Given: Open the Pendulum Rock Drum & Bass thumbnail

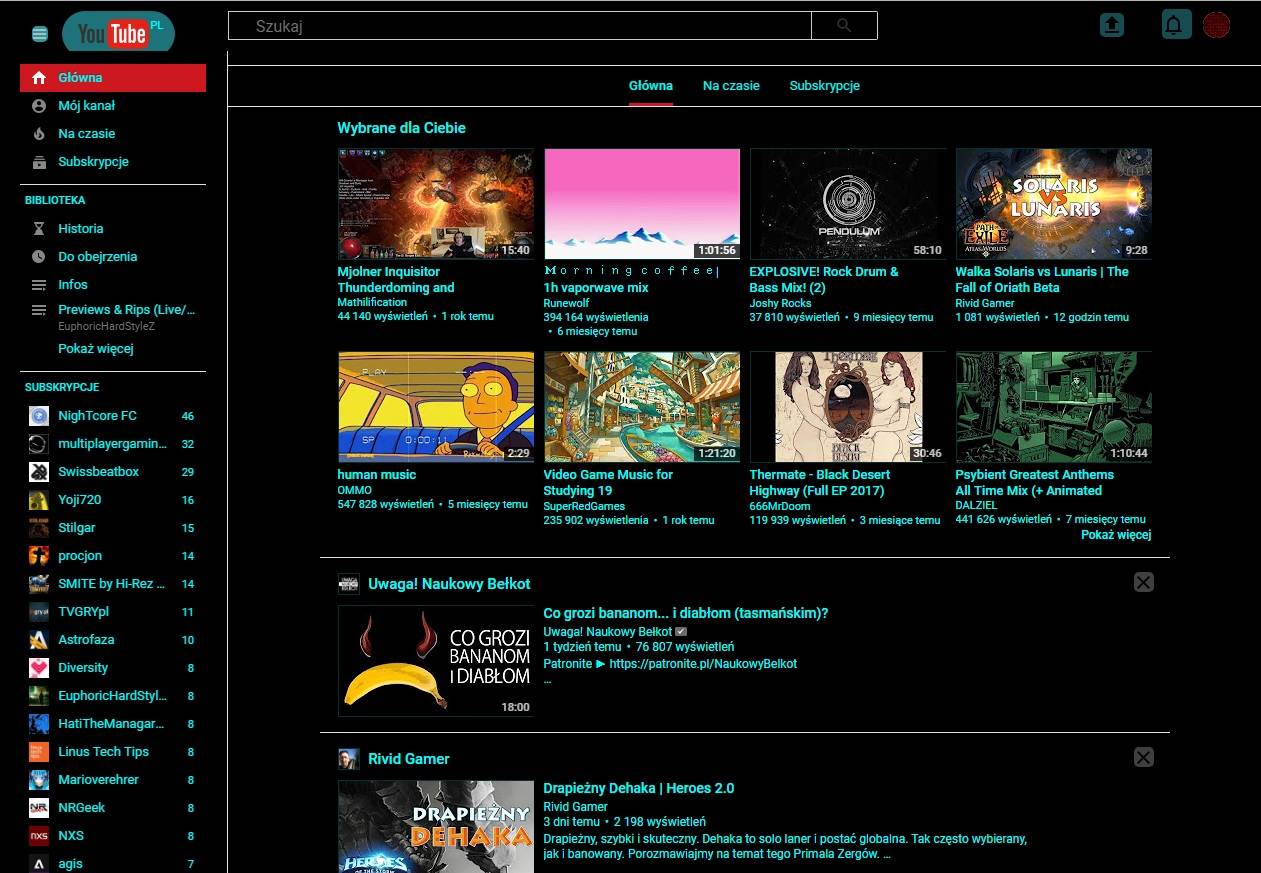Looking at the screenshot, I should pos(848,204).
